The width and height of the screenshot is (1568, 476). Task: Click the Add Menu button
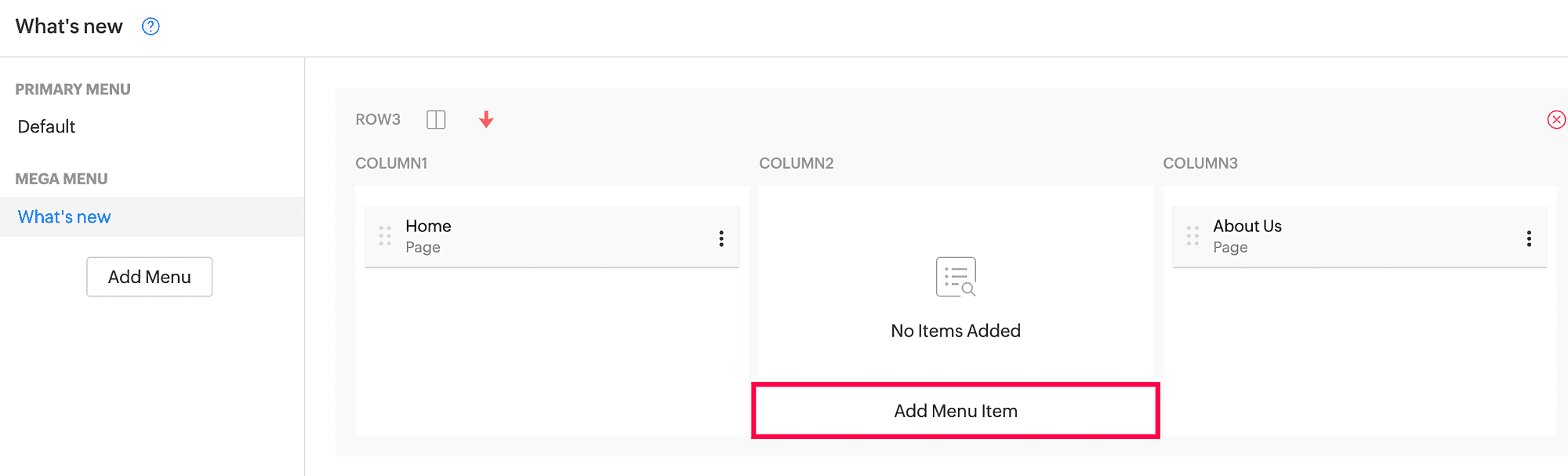[149, 277]
